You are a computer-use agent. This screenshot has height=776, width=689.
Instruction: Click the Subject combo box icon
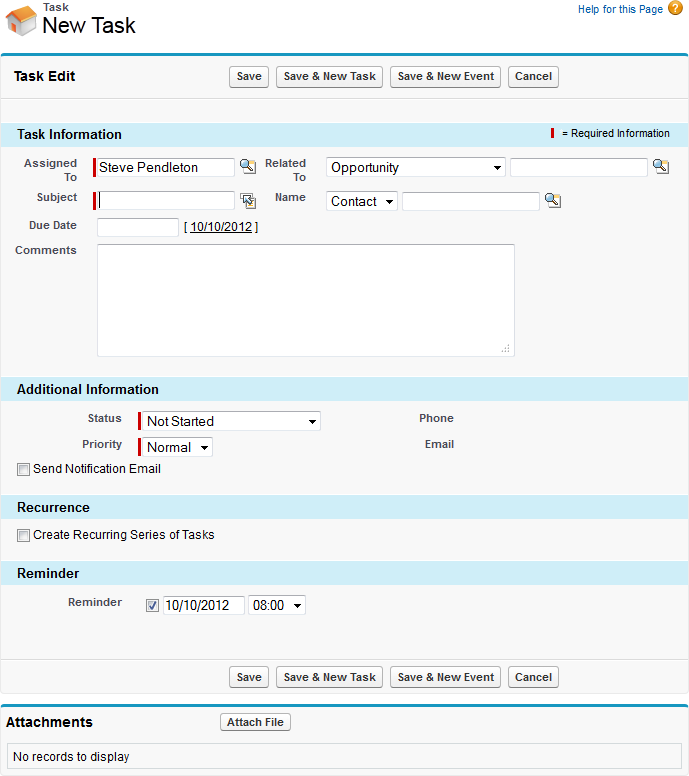(x=247, y=201)
